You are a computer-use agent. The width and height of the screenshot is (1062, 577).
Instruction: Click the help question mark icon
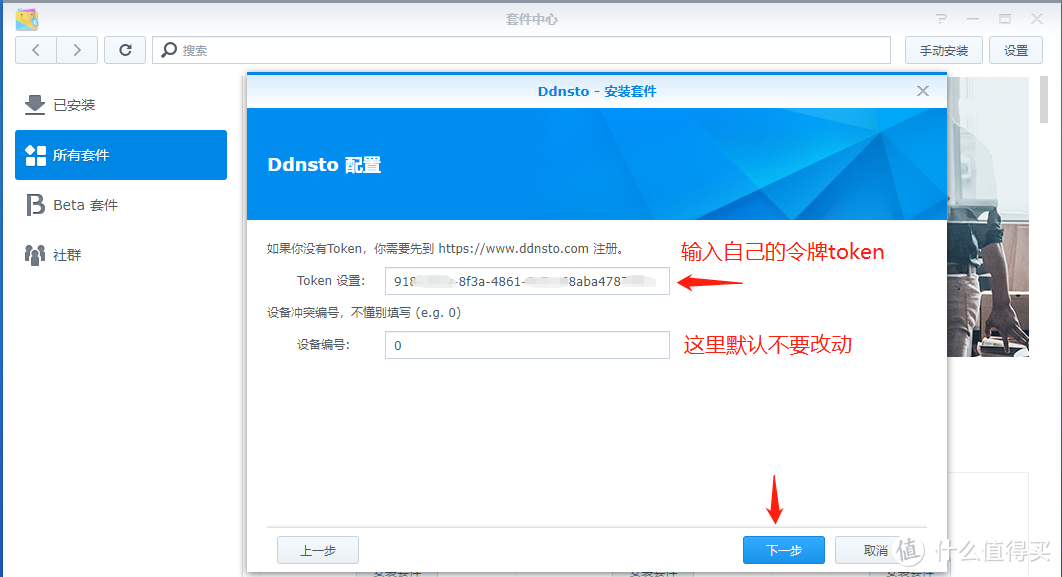coord(941,19)
